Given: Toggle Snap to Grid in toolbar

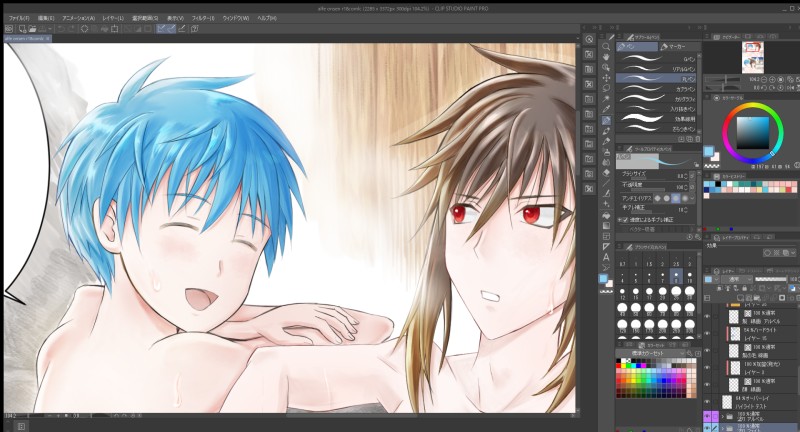Looking at the screenshot, I should 181,29.
